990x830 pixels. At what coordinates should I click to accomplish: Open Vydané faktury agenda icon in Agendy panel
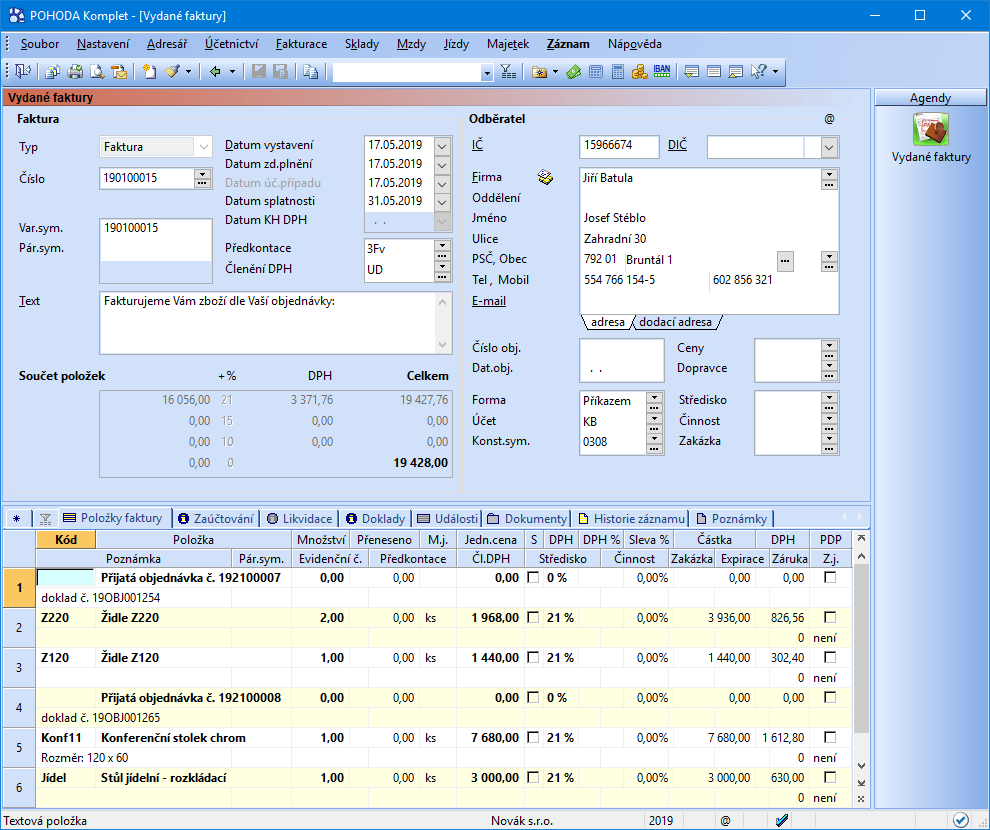(931, 129)
